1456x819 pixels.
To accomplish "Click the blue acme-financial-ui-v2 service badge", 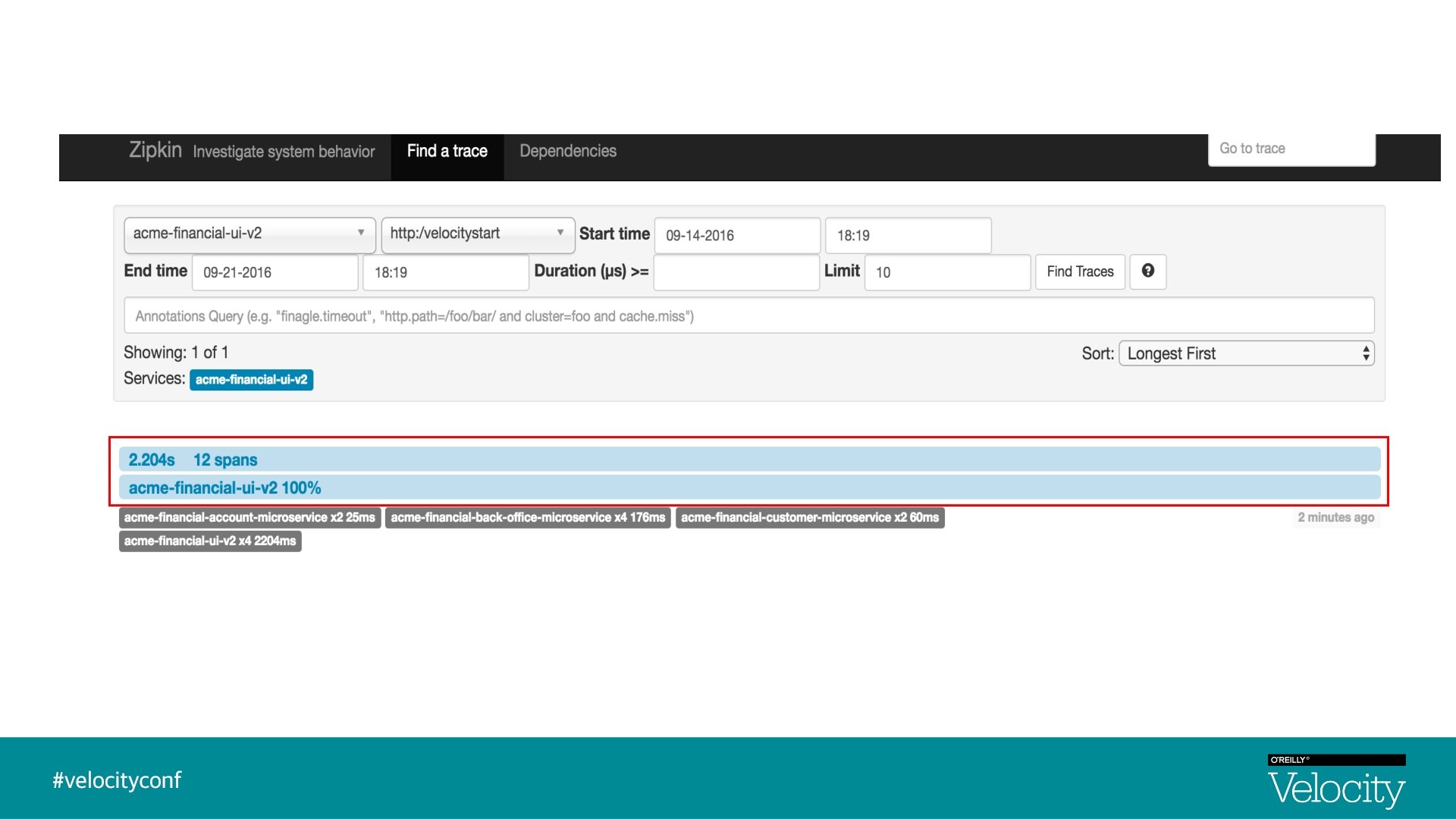I will 251,379.
